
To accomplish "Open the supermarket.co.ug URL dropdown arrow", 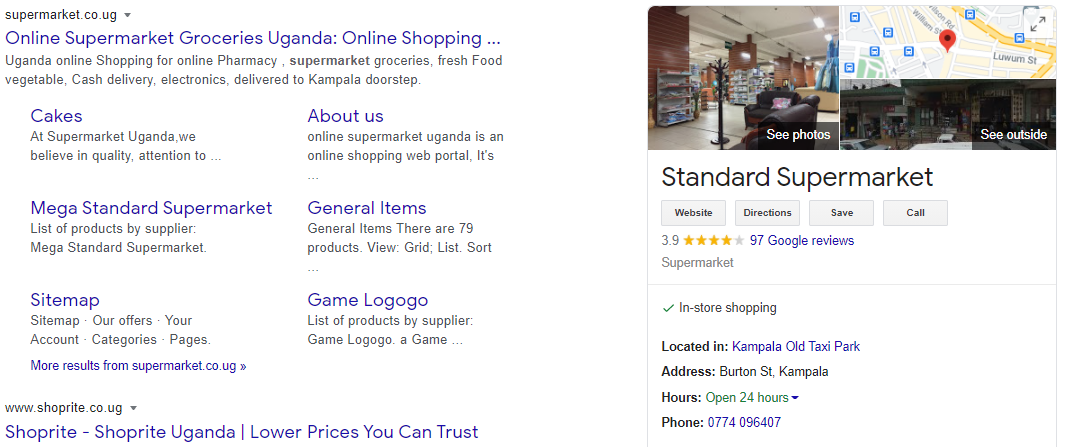I will pos(128,16).
